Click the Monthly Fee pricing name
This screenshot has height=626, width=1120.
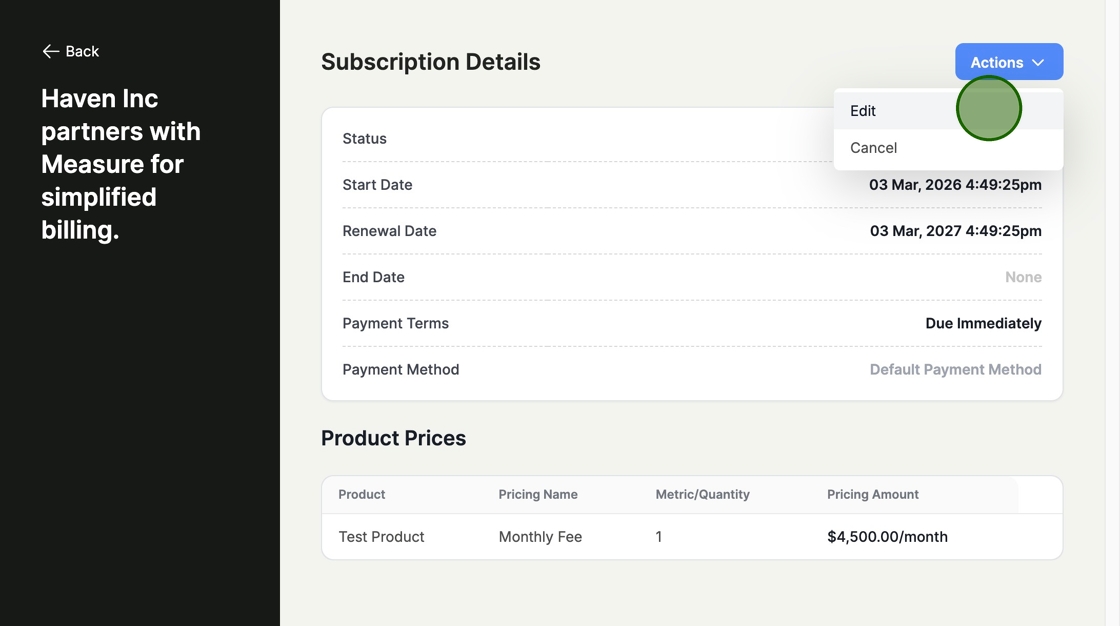tap(540, 537)
